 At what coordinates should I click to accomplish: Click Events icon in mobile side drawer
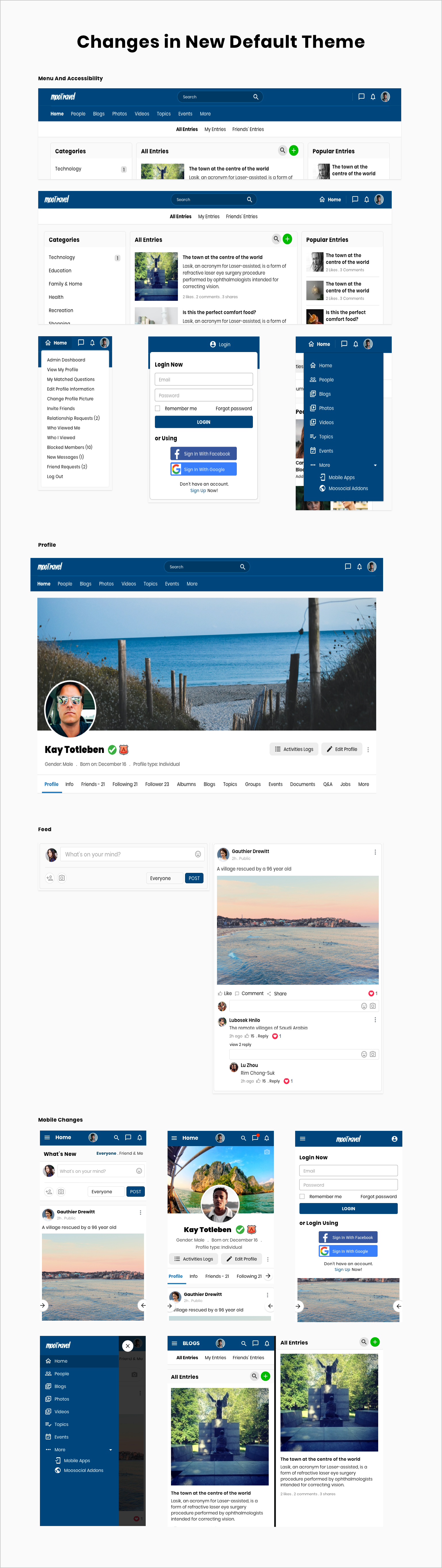pos(48,1437)
